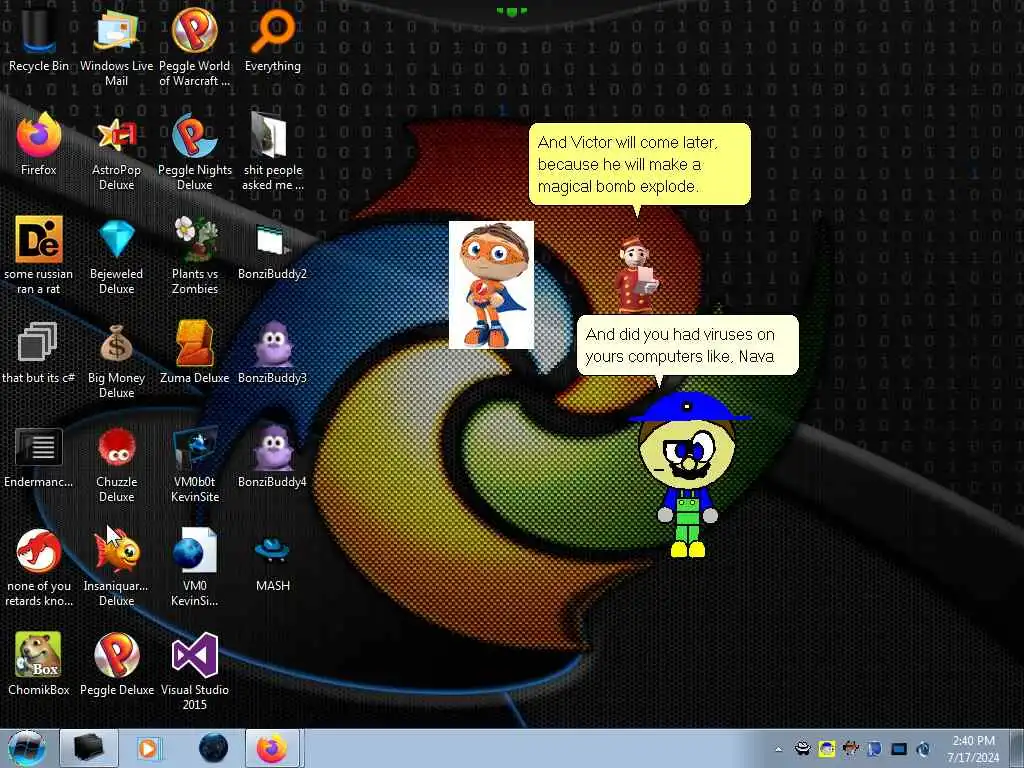
Task: Click the black box app in taskbar
Action: point(89,748)
